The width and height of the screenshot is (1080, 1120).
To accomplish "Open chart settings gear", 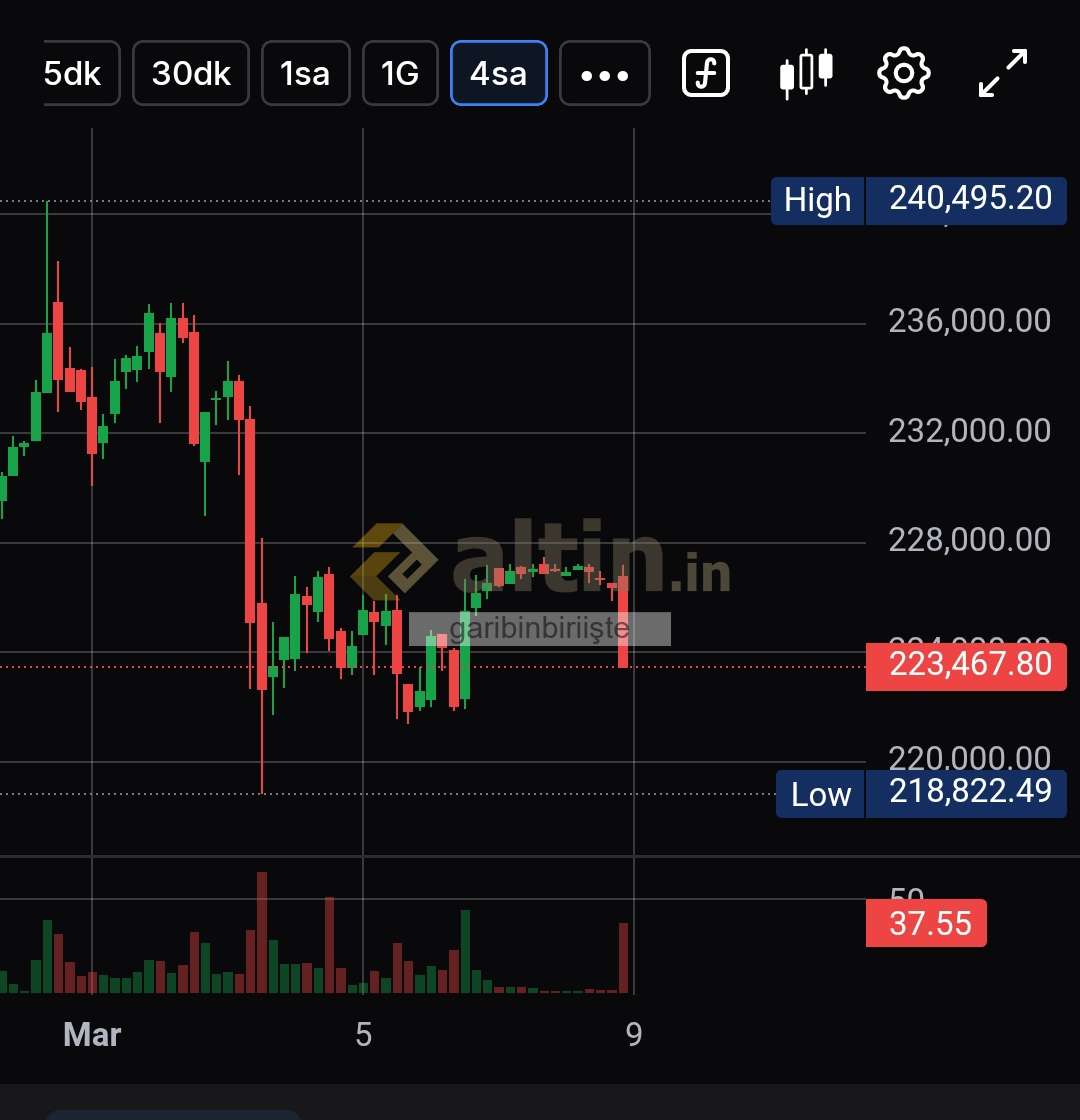I will click(x=903, y=73).
